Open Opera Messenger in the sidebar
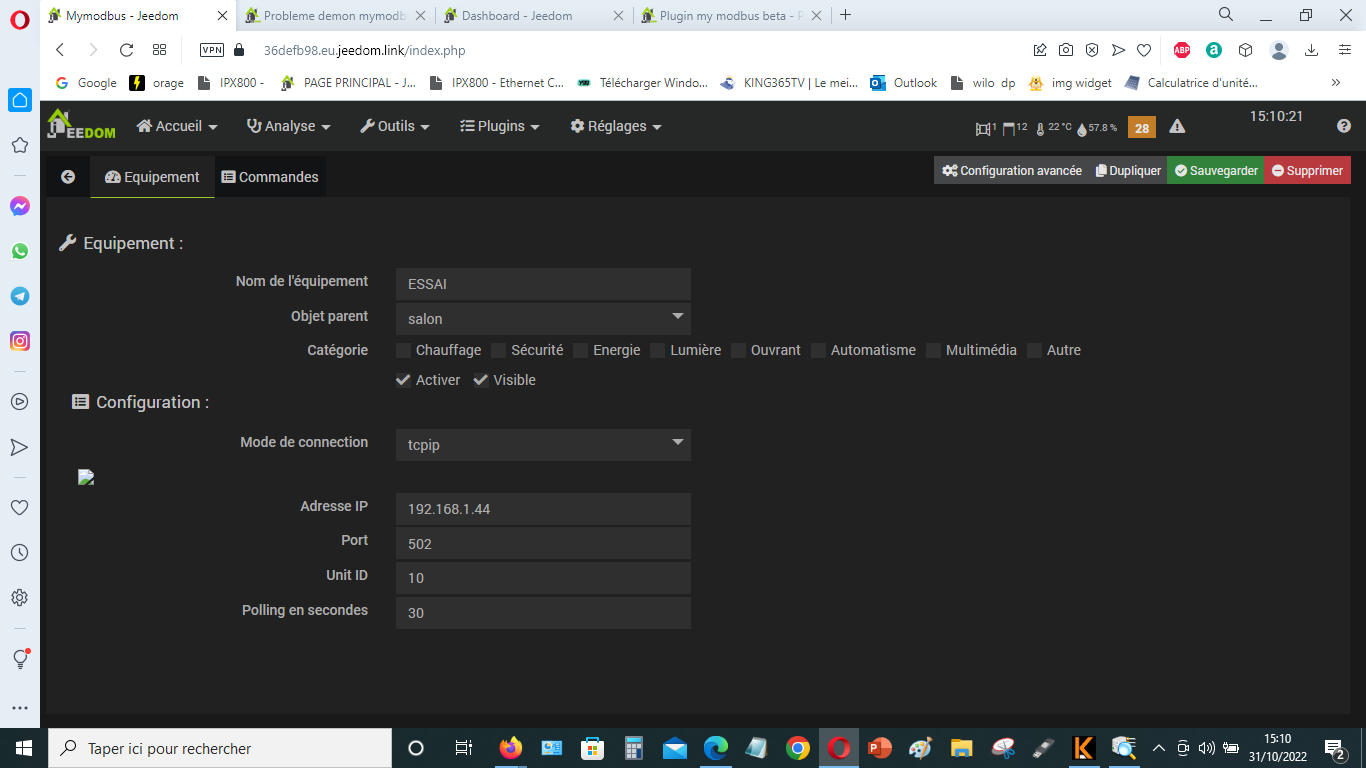The width and height of the screenshot is (1366, 768). pyautogui.click(x=19, y=206)
